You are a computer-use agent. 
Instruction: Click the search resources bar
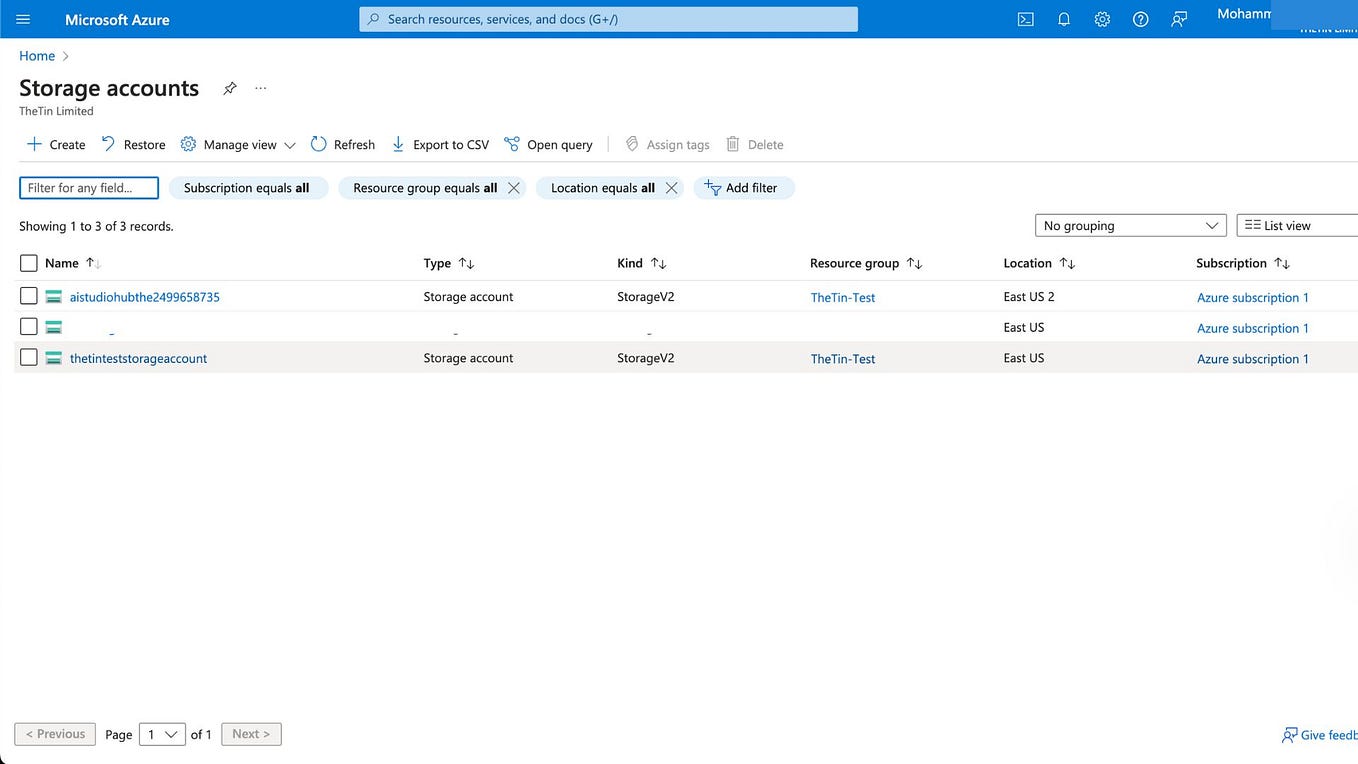click(x=608, y=19)
